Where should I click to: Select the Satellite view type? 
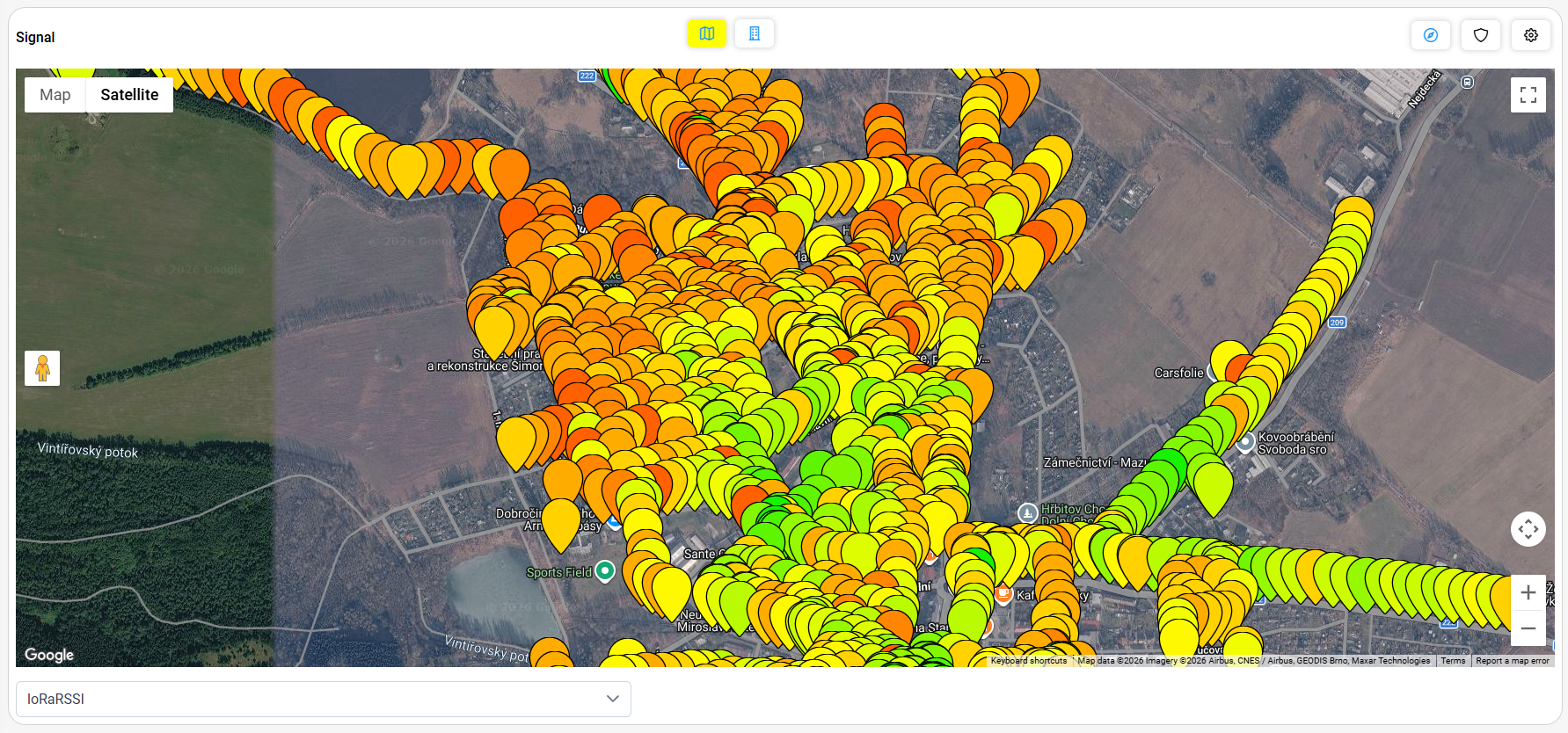pyautogui.click(x=129, y=95)
